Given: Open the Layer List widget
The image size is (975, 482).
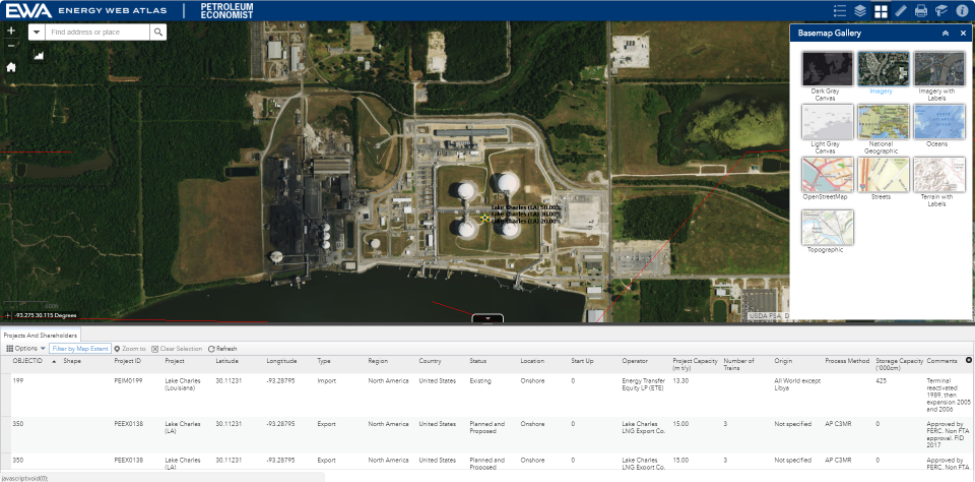Looking at the screenshot, I should click(860, 11).
